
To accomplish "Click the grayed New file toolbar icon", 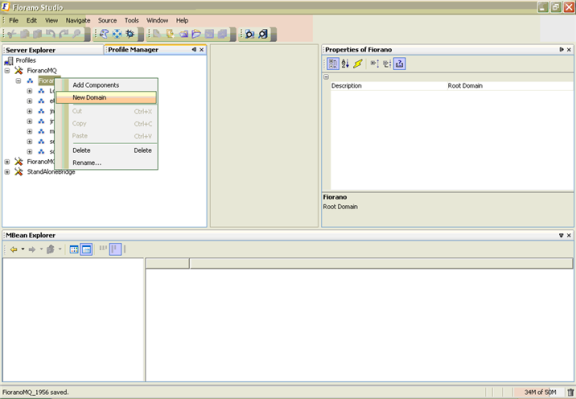I will [157, 34].
